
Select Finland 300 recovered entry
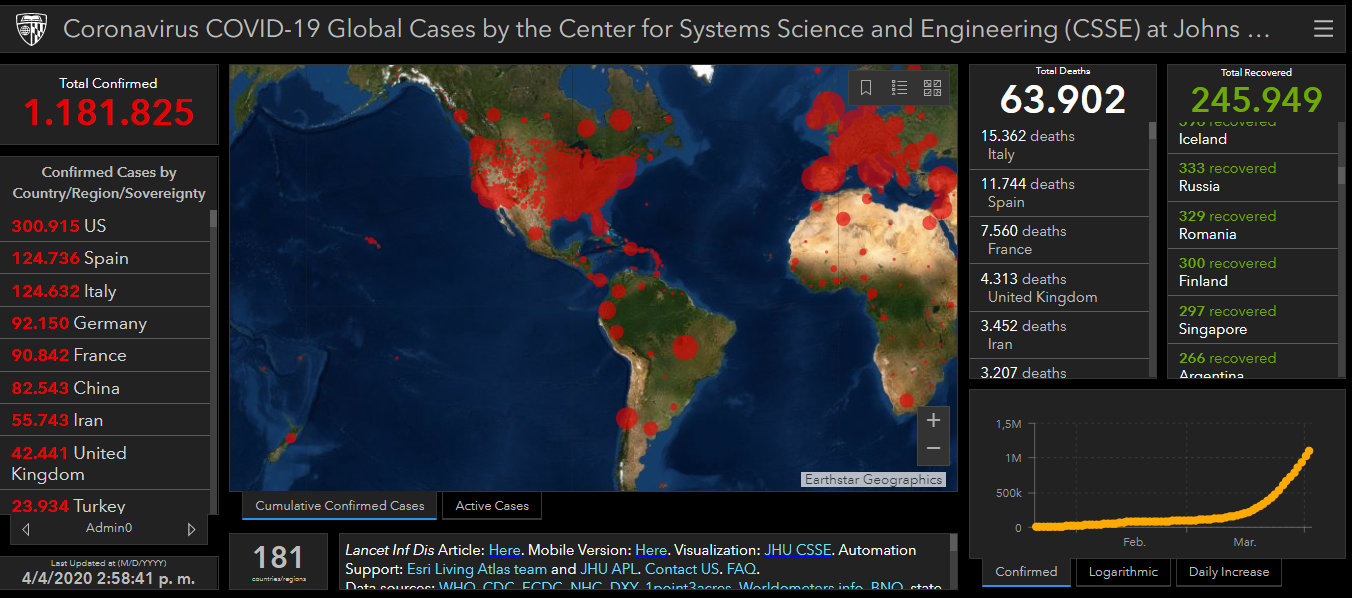tap(1253, 272)
